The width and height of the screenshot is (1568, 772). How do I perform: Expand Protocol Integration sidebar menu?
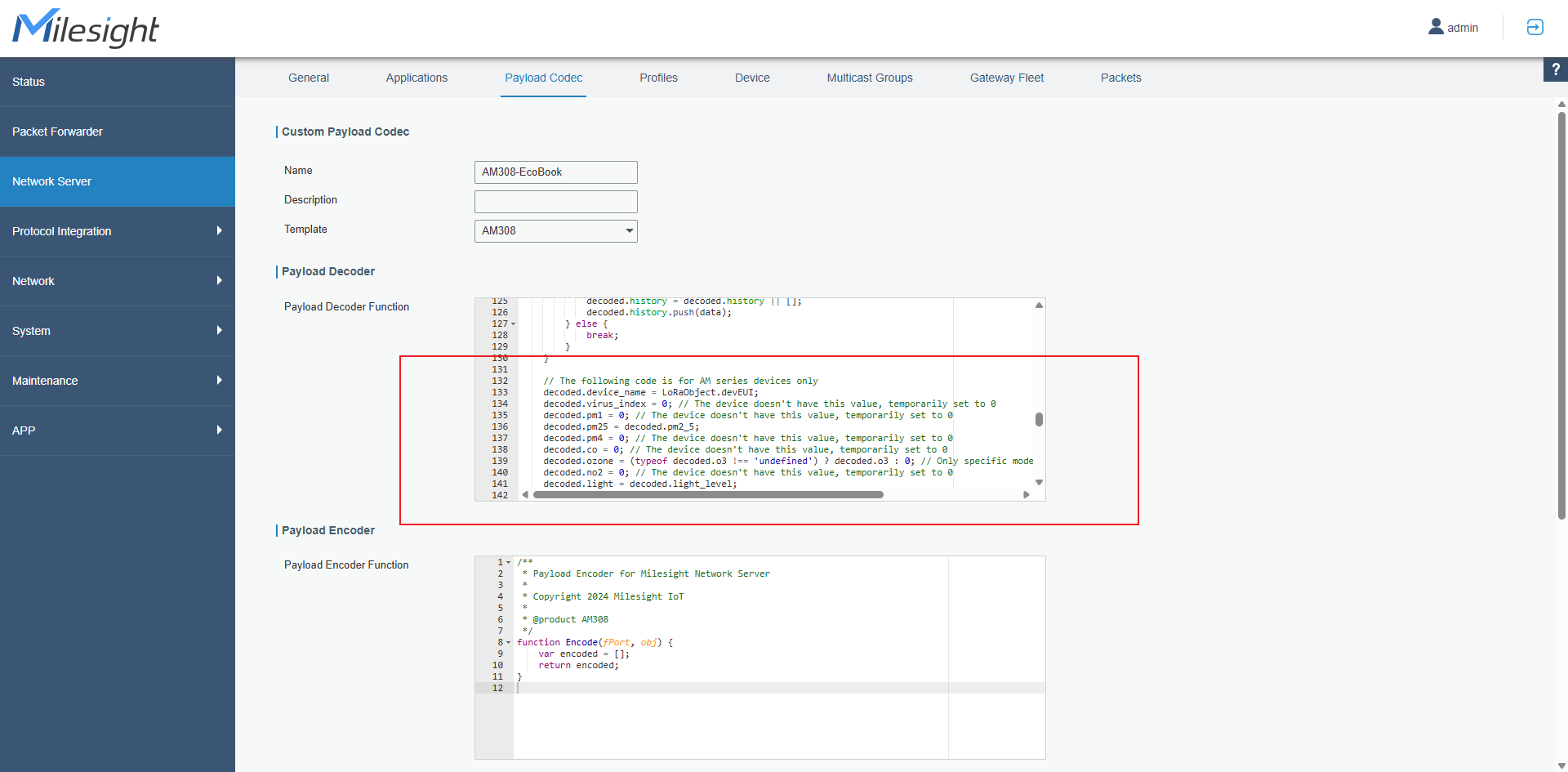pos(118,231)
